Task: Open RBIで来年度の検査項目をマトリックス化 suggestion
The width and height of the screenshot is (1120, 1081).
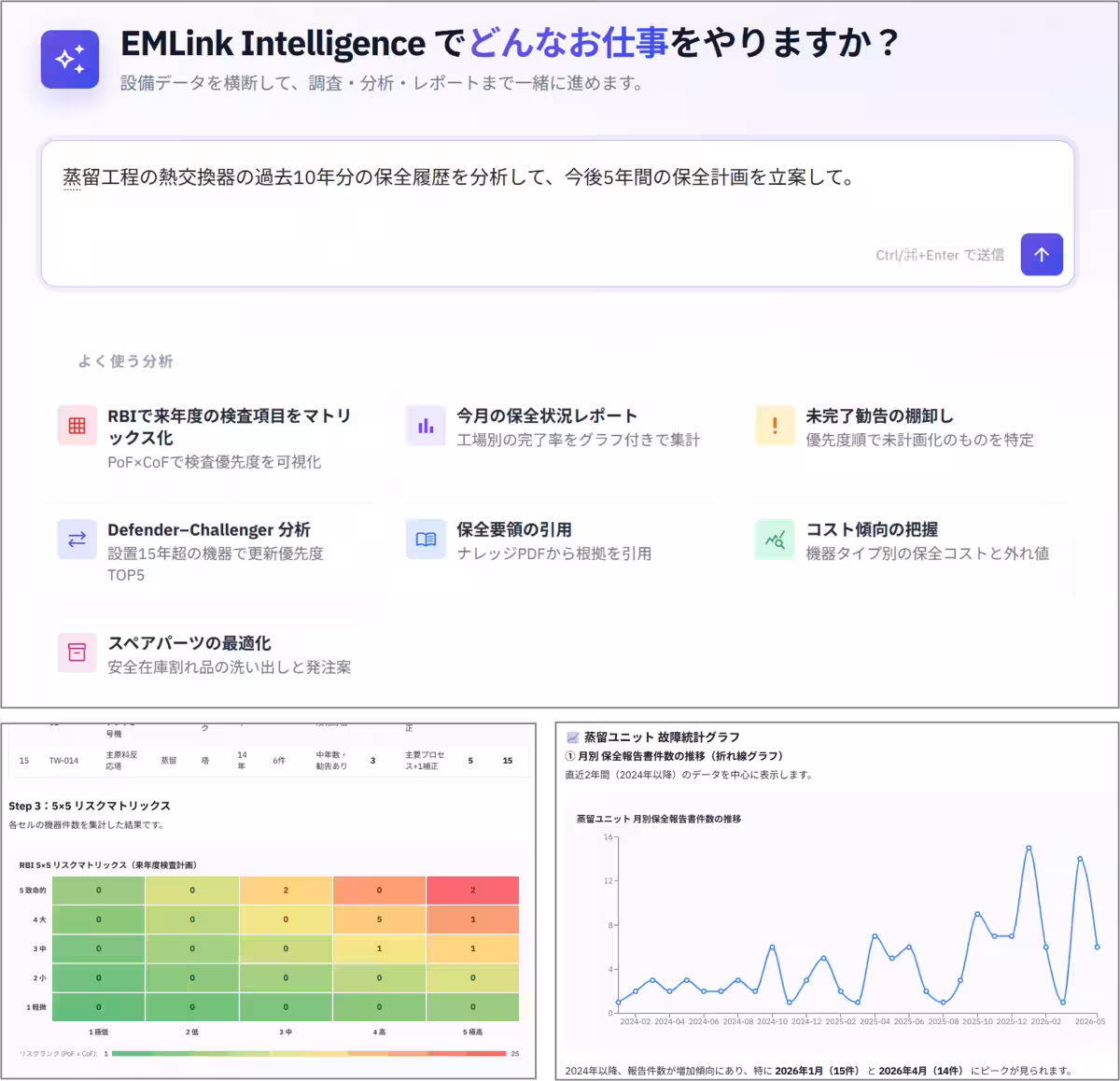Action: click(209, 438)
